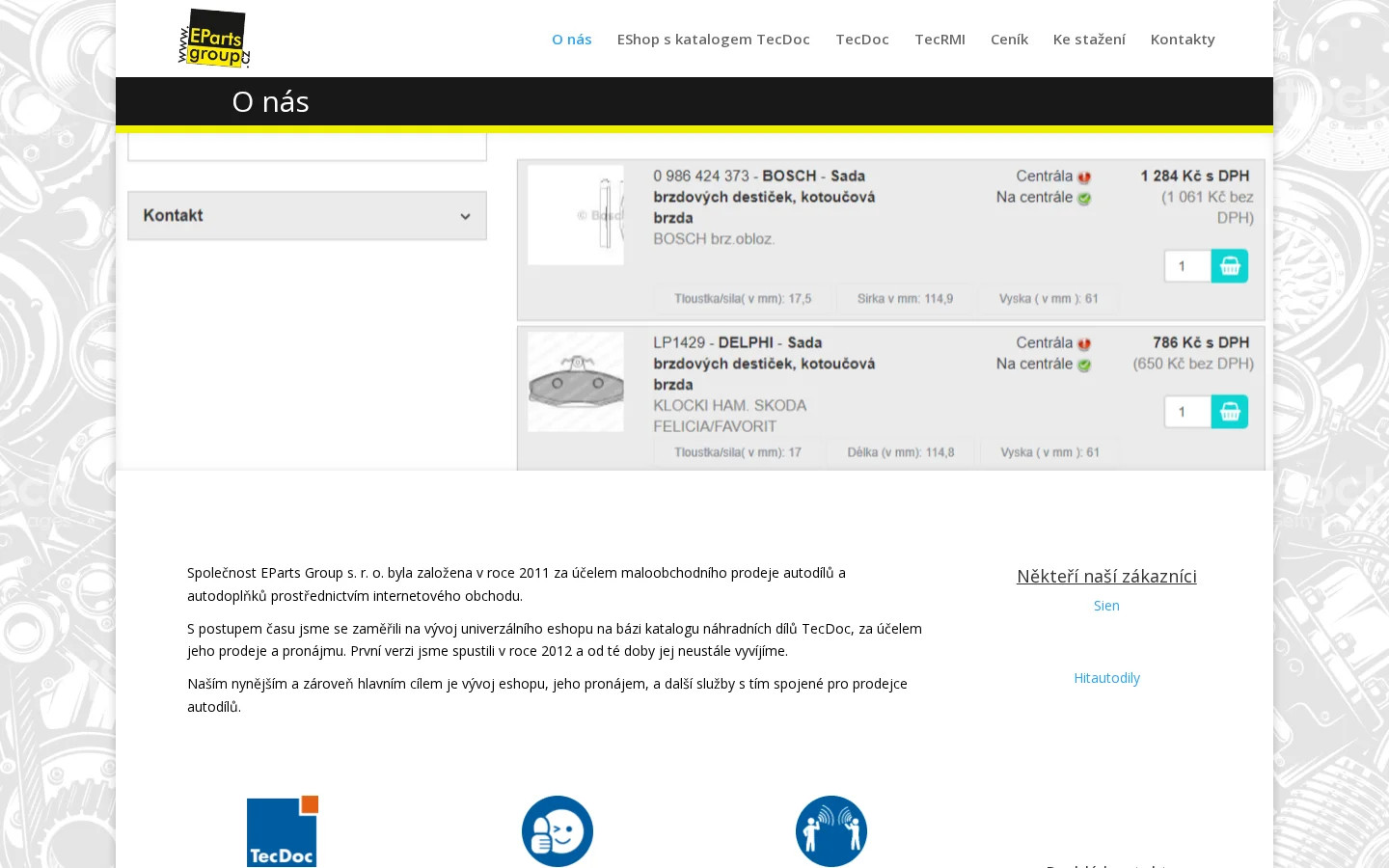The height and width of the screenshot is (868, 1389).
Task: Click red Centrála status icon for BOSCH
Action: coord(1084,177)
